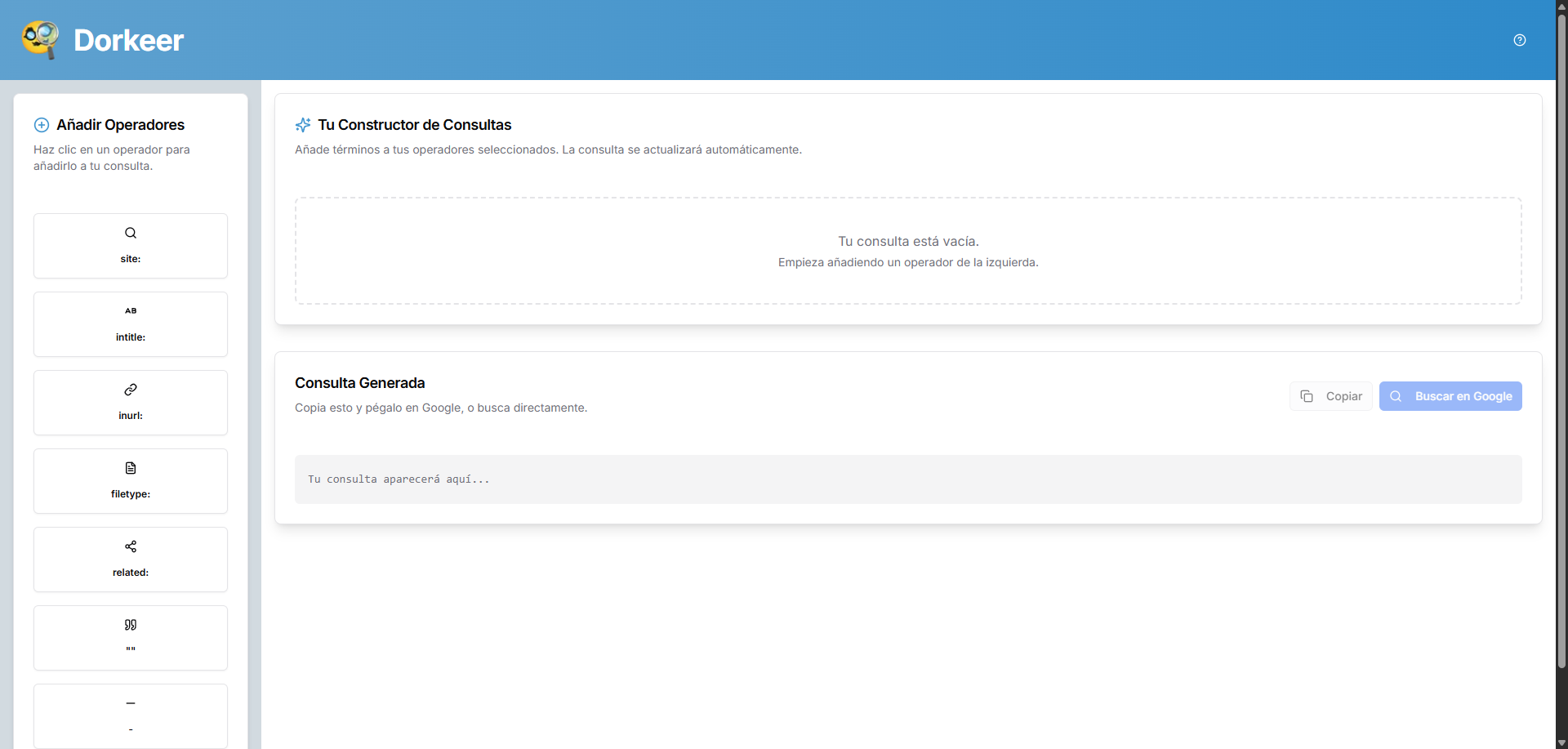Add the minus exclusion operator
The height and width of the screenshot is (749, 1568).
pyautogui.click(x=131, y=715)
